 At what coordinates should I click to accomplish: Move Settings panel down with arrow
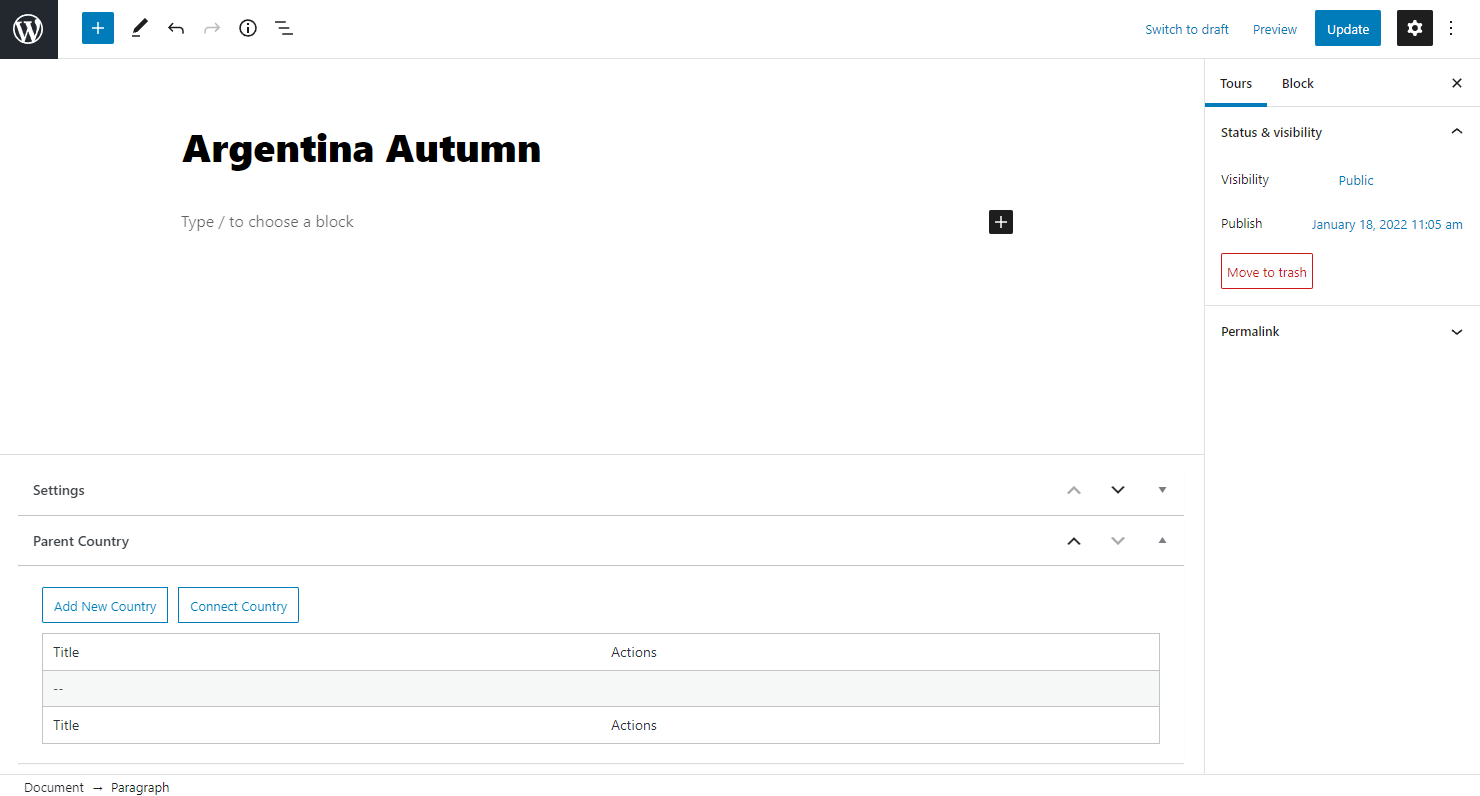[x=1118, y=490]
